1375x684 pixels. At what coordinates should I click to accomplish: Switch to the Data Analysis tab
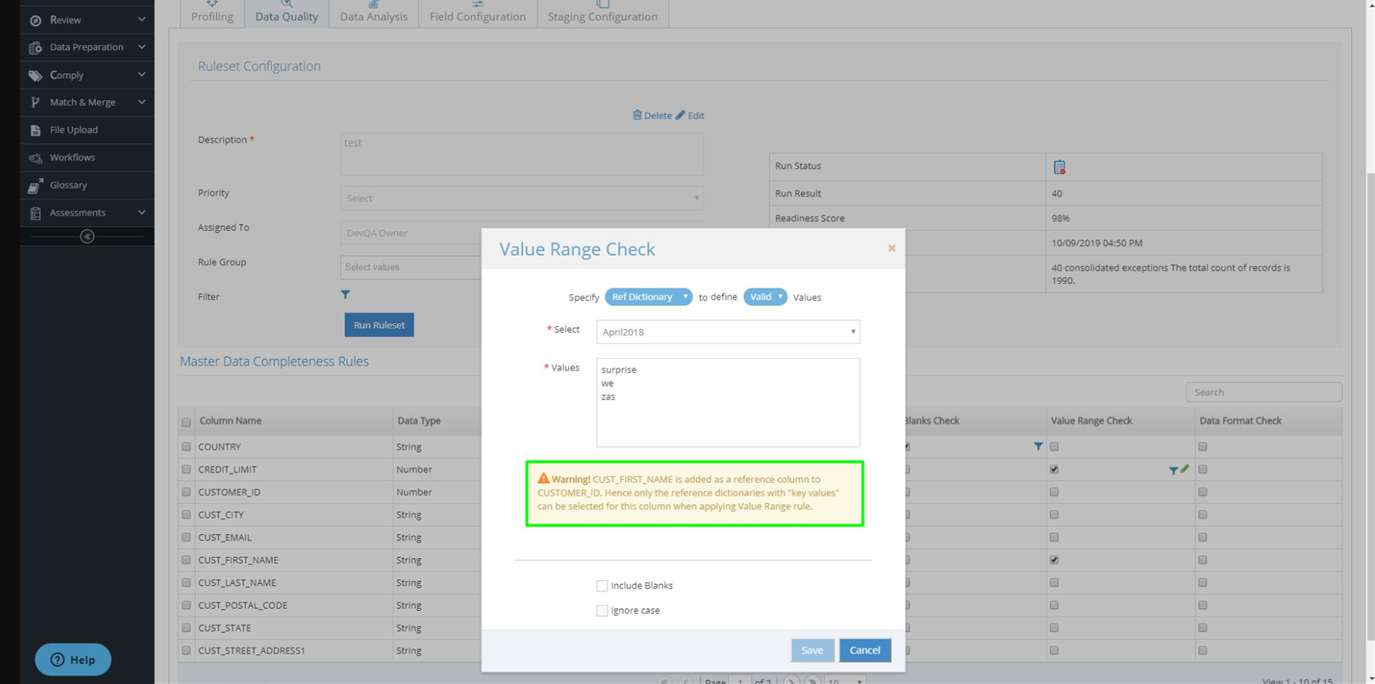(373, 13)
